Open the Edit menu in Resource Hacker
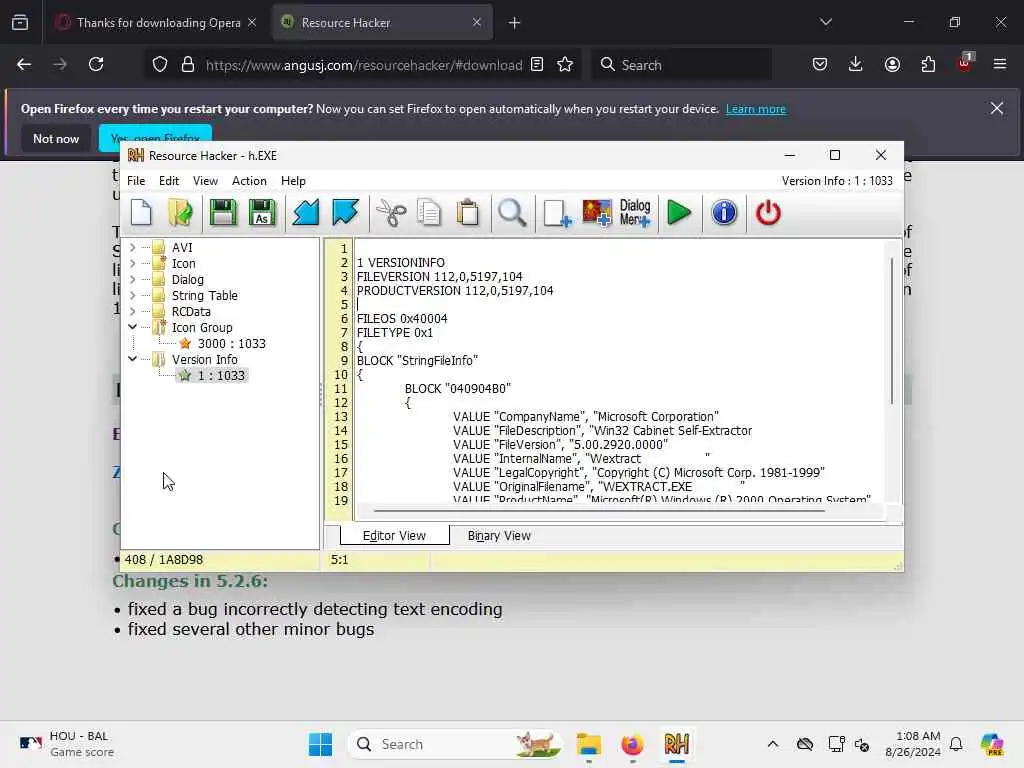Image resolution: width=1024 pixels, height=768 pixels. click(168, 181)
